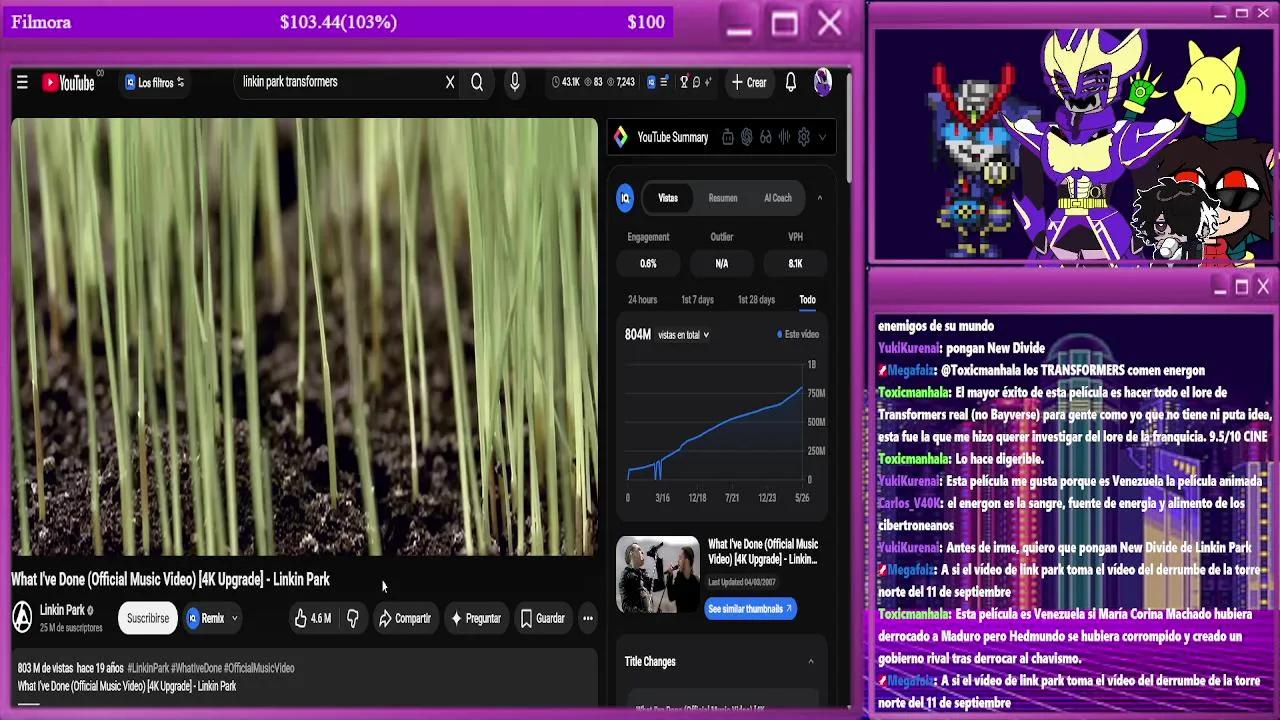Click the VPH 8.1K value pill
This screenshot has height=720, width=1280.
click(x=795, y=264)
